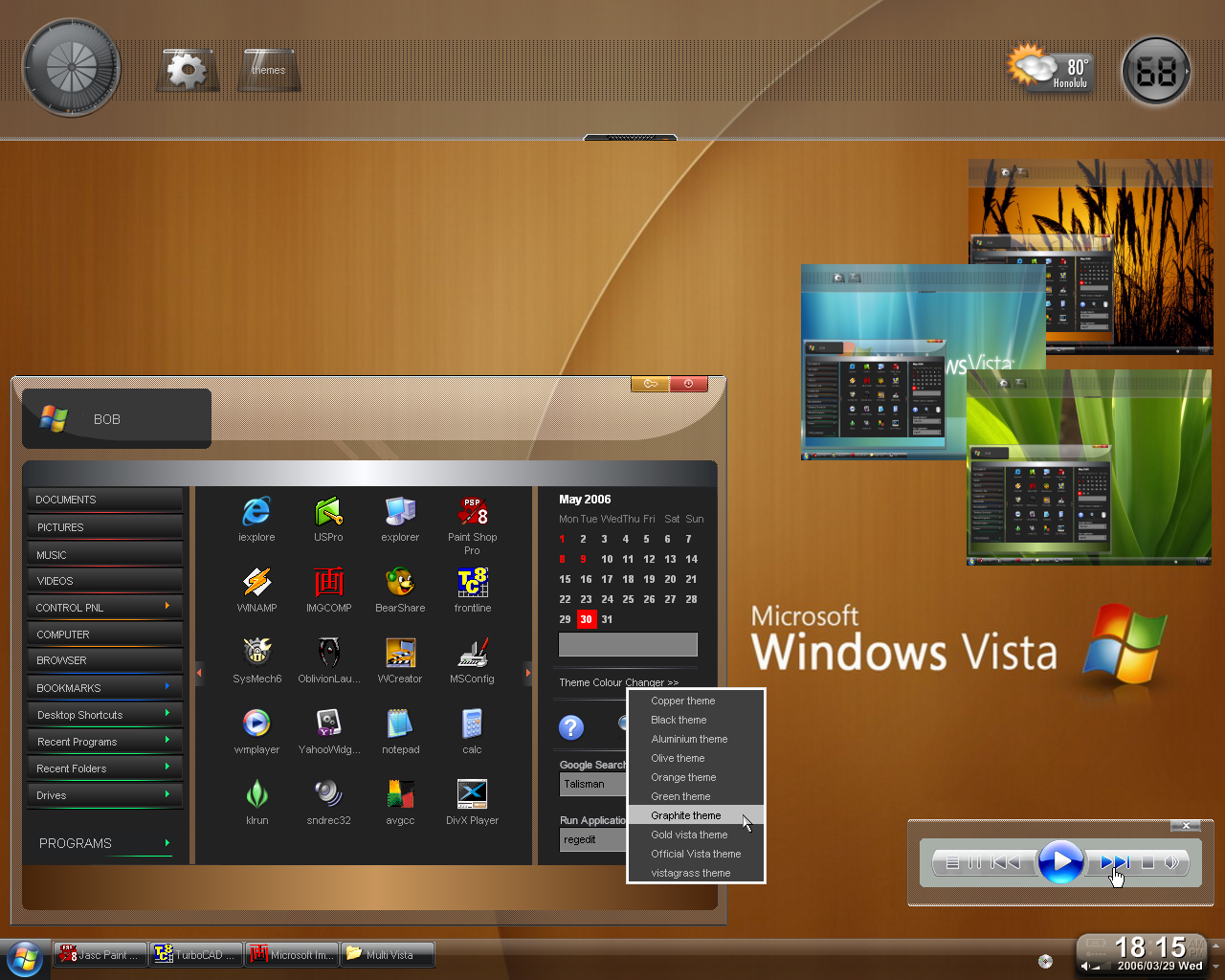Click the key icon yellow button on panel
1225x980 pixels.
point(651,384)
